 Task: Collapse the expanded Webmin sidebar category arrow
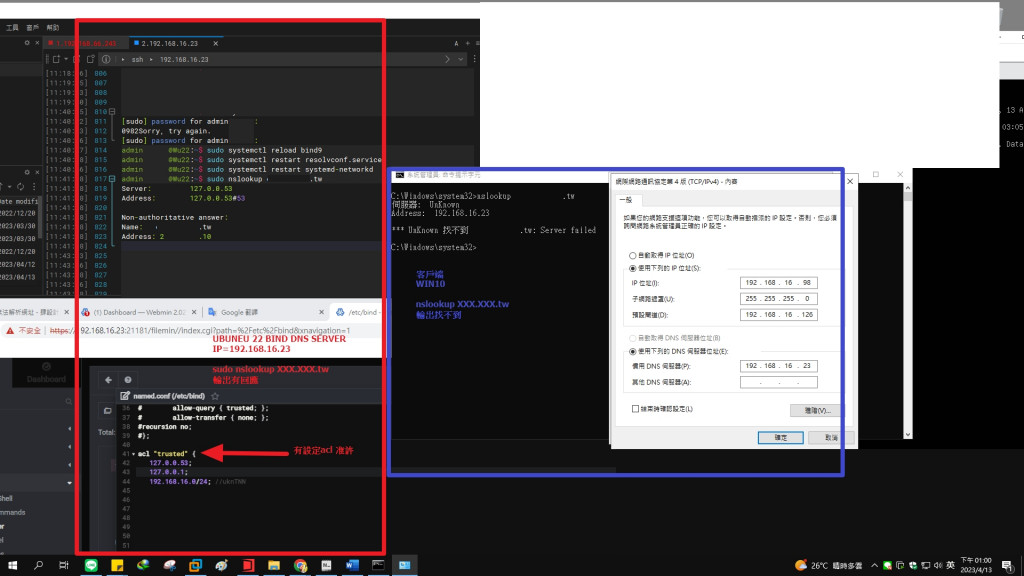tap(69, 483)
